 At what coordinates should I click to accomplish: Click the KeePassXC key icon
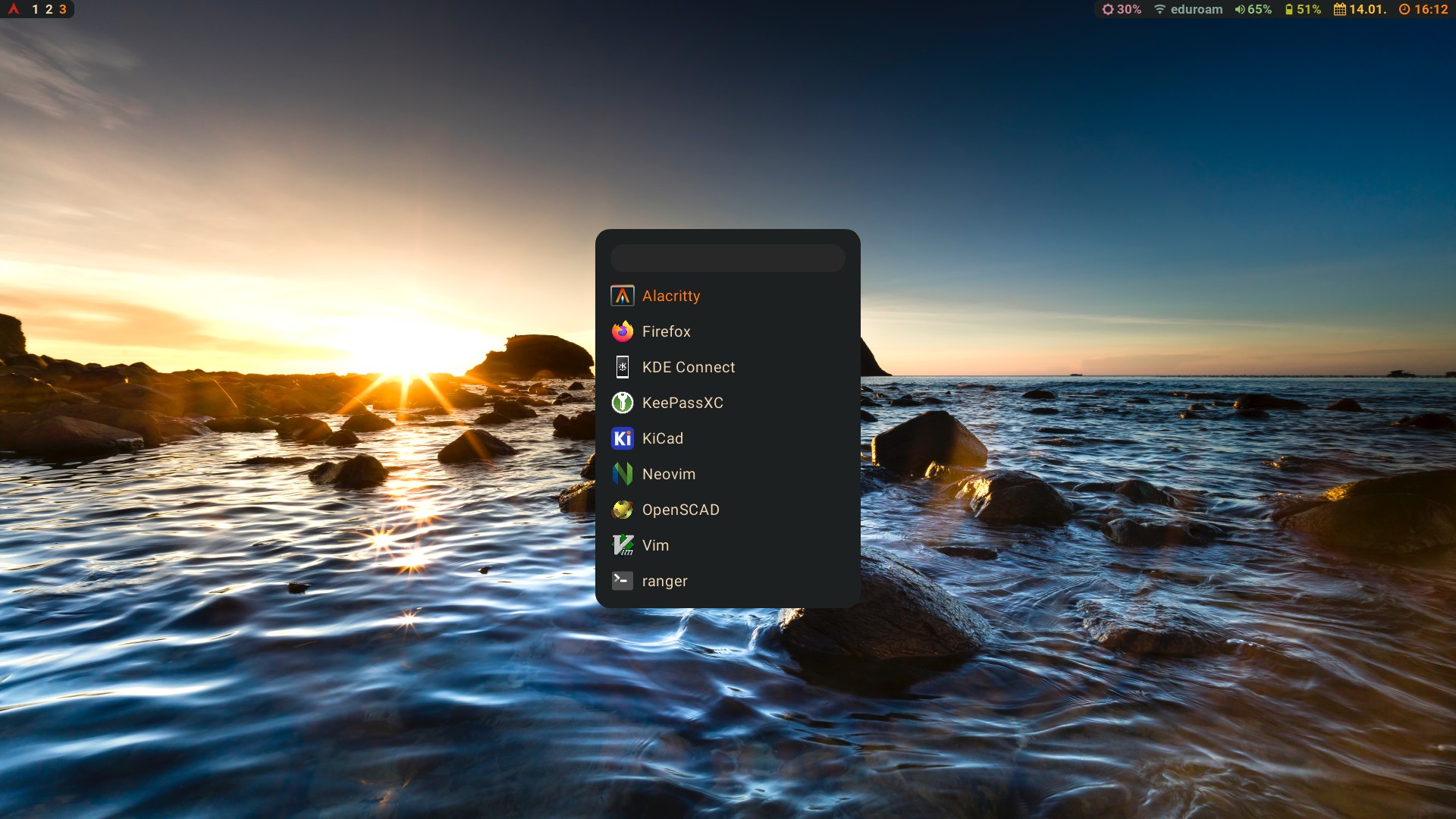(x=622, y=403)
